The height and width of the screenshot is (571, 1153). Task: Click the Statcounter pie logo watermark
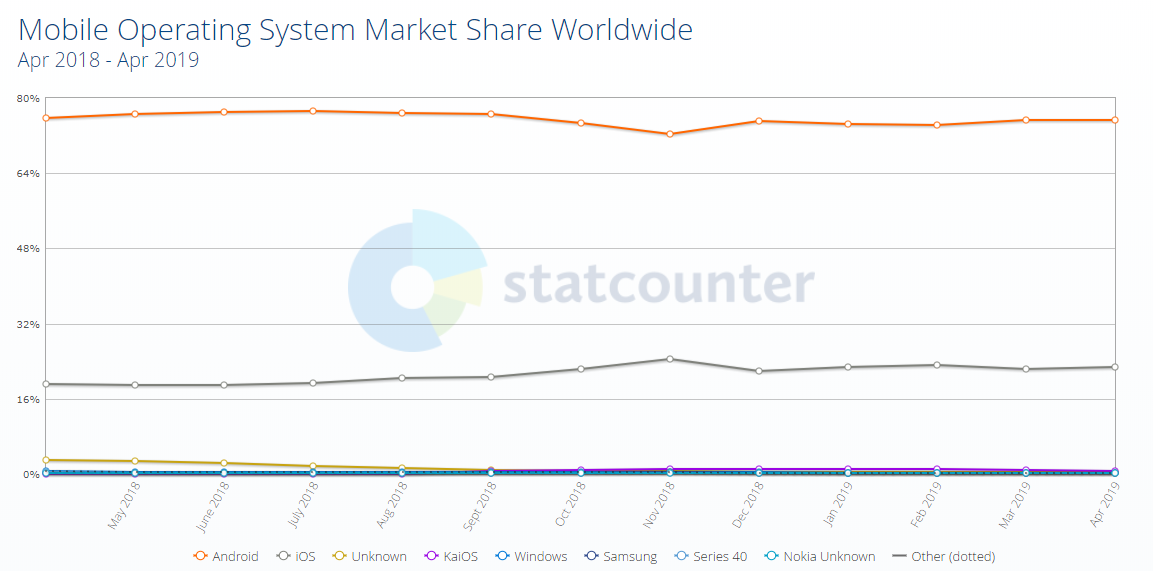click(417, 281)
